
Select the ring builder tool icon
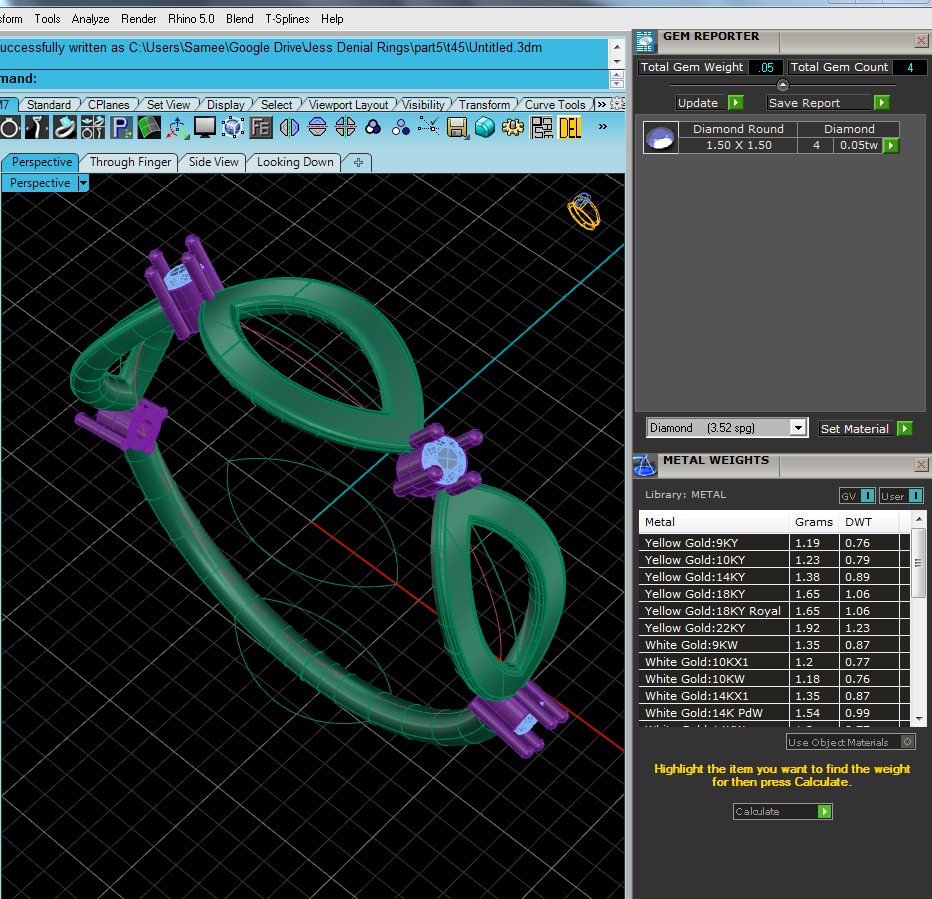pos(10,127)
